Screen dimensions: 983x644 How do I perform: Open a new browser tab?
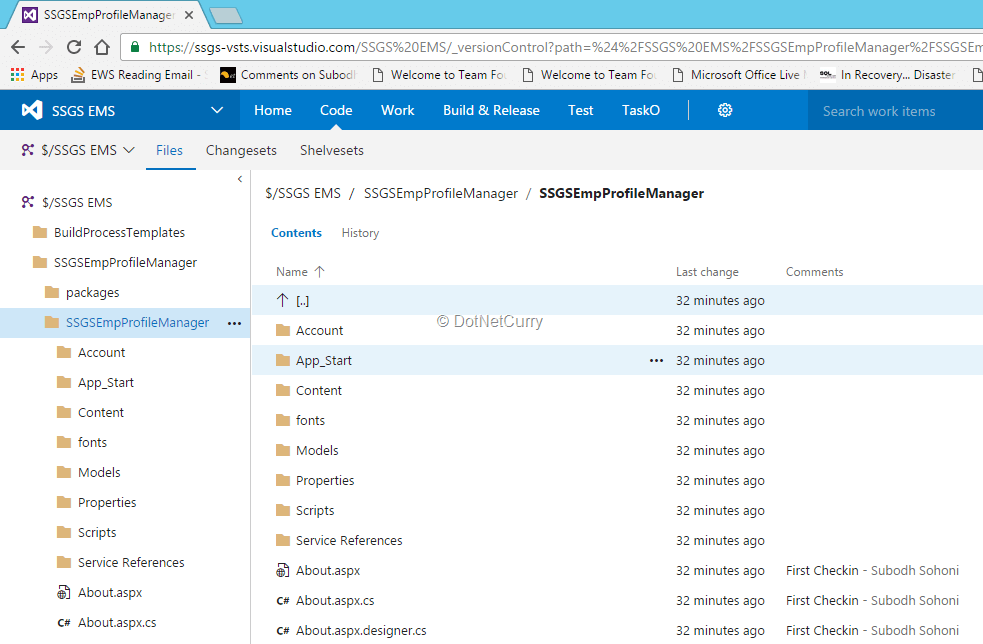pyautogui.click(x=226, y=16)
